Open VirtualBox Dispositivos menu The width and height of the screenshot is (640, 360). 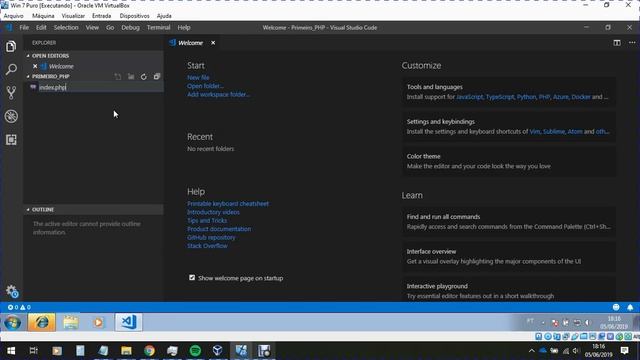134,16
